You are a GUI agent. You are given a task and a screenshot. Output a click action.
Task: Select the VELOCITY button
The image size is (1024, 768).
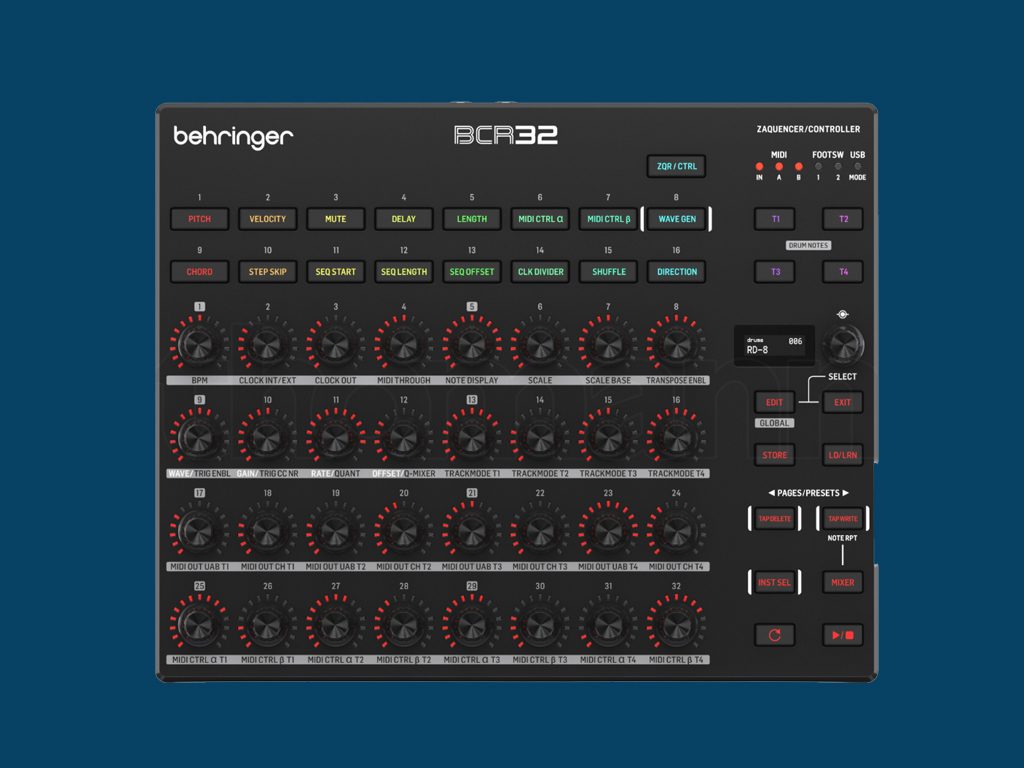coord(267,219)
